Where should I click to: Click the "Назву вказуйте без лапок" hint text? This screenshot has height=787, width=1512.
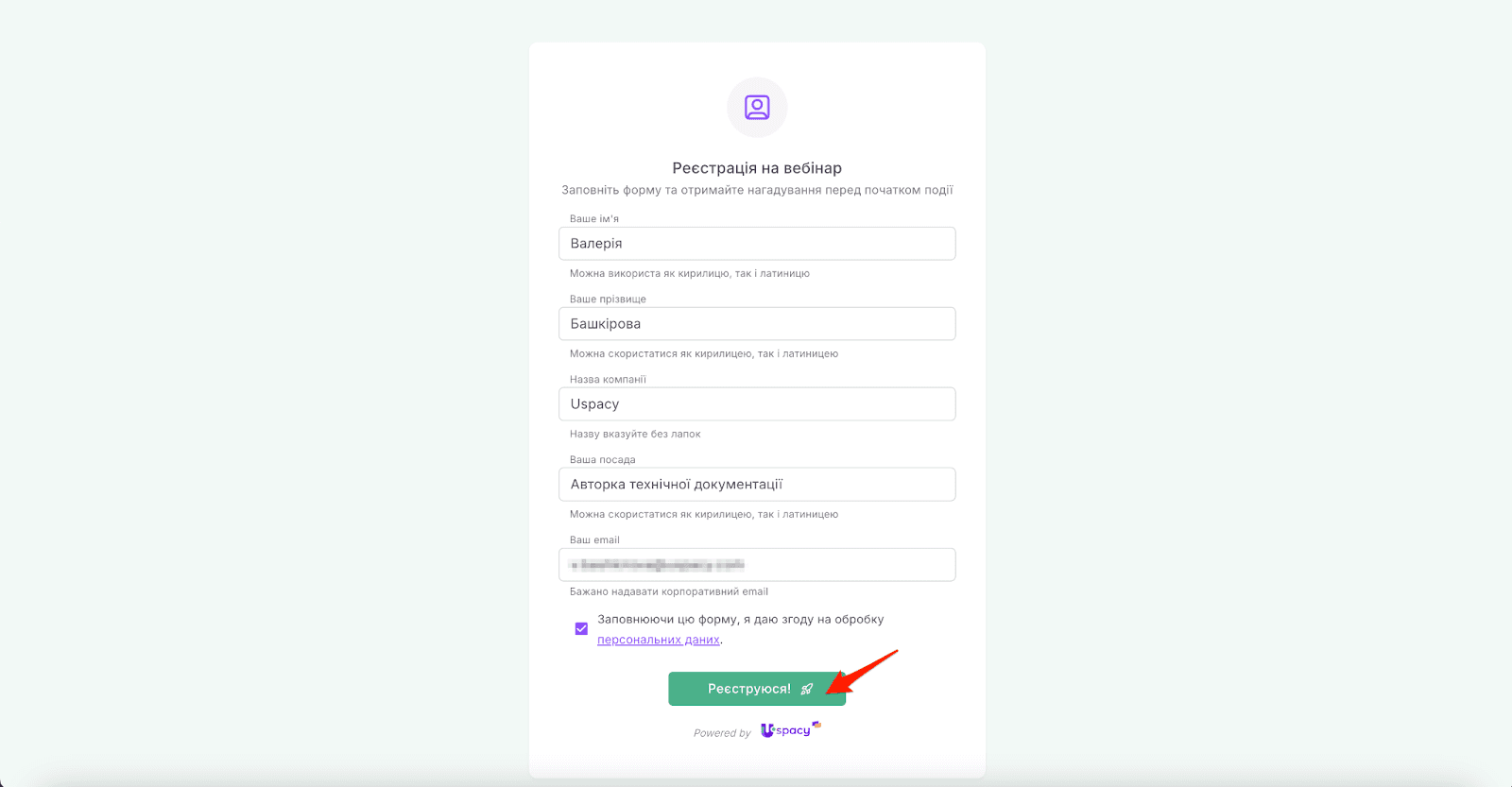coord(635,434)
